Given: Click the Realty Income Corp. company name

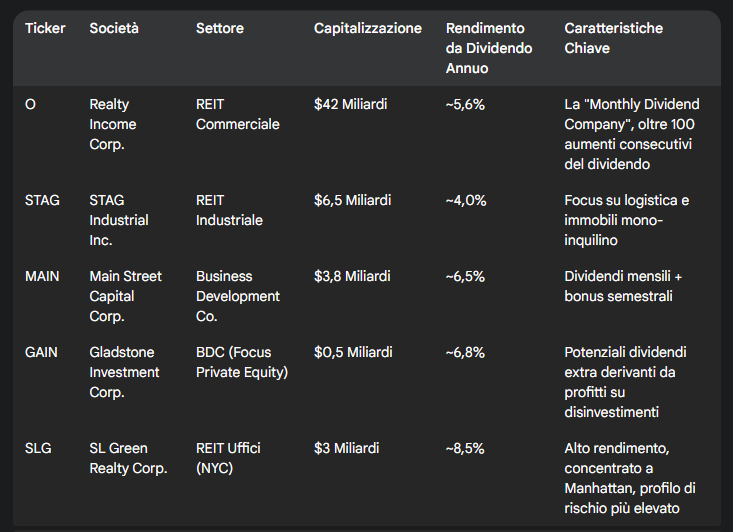Looking at the screenshot, I should tap(113, 124).
